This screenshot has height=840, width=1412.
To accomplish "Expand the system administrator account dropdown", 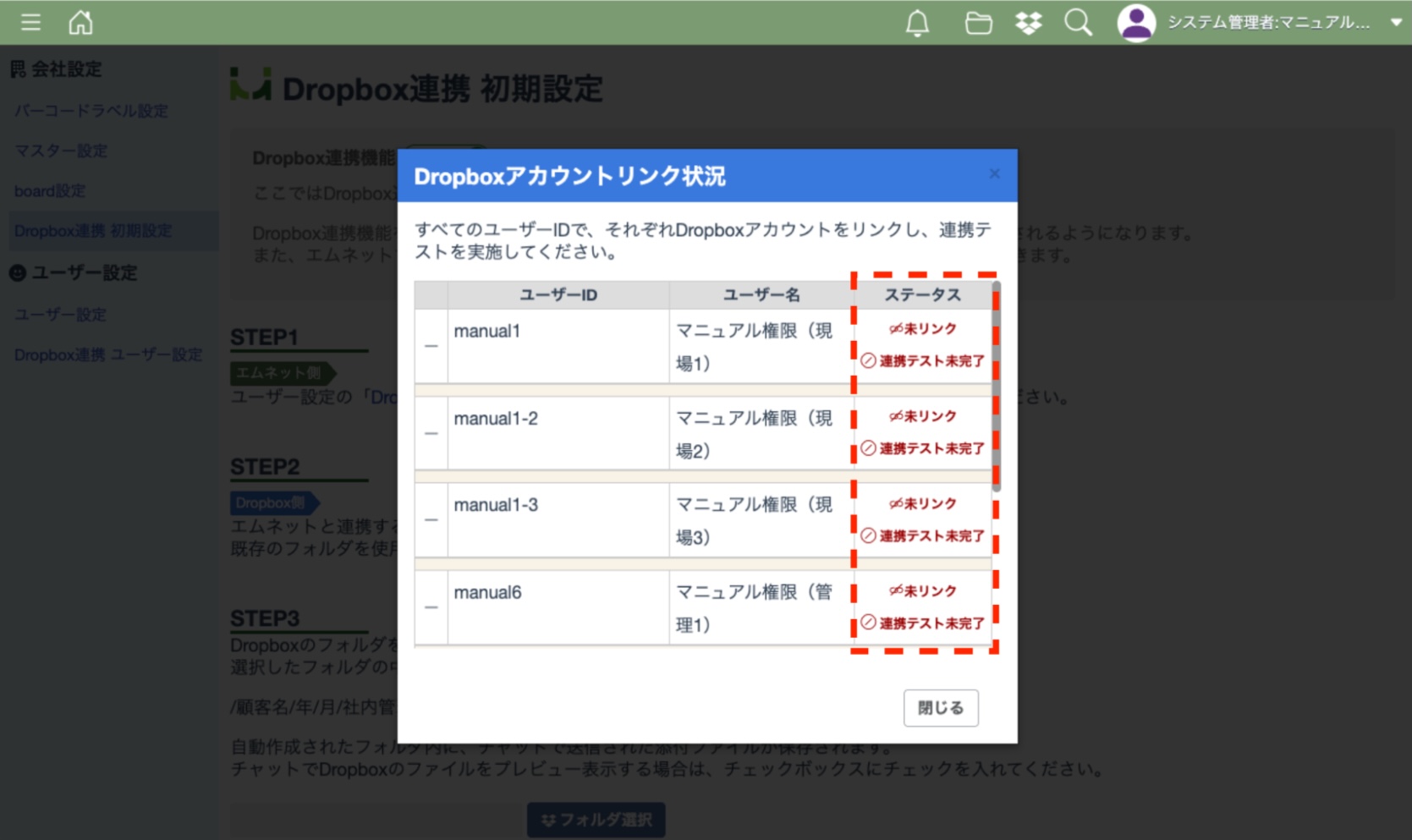I will click(1396, 23).
